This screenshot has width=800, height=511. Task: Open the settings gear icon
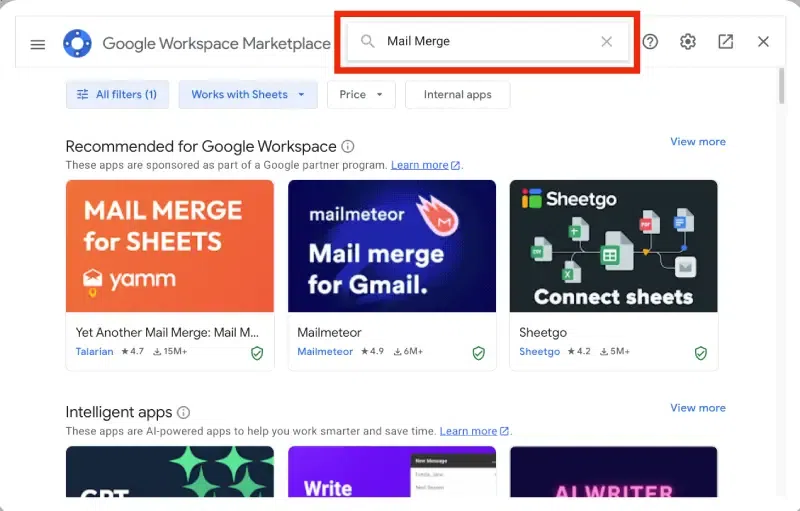point(688,41)
